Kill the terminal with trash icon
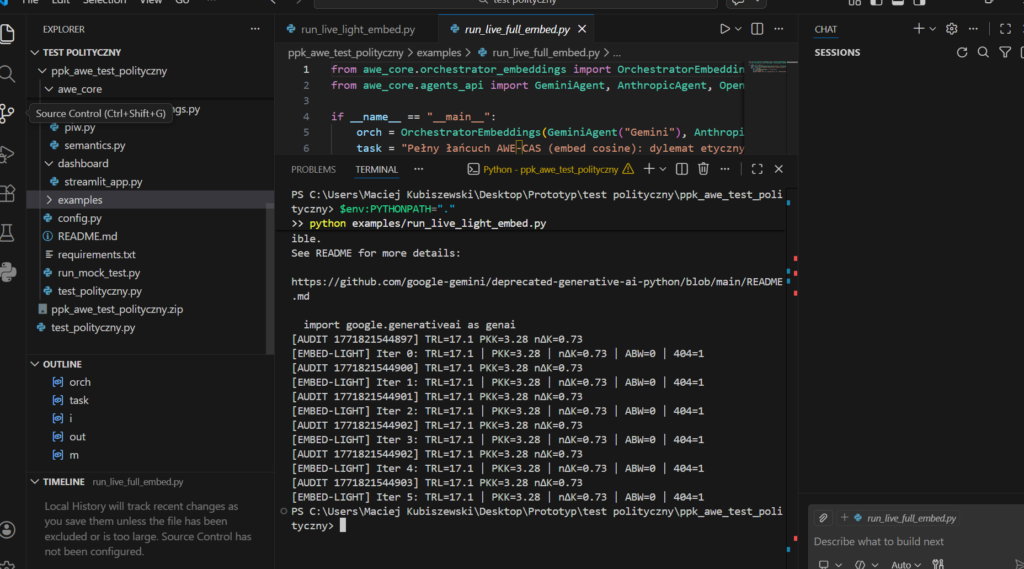 (x=703, y=169)
